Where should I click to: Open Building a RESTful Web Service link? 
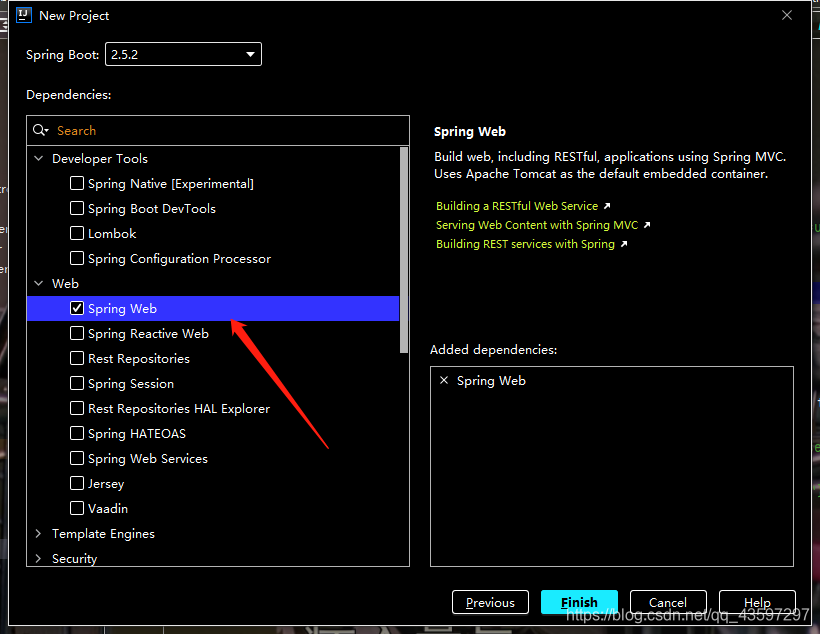tap(517, 206)
